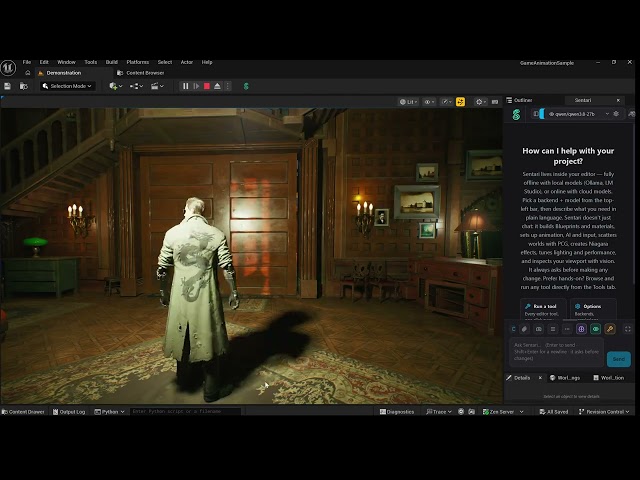The image size is (640, 480).
Task: Open the add content dropdown with plus icon
Action: tap(116, 86)
